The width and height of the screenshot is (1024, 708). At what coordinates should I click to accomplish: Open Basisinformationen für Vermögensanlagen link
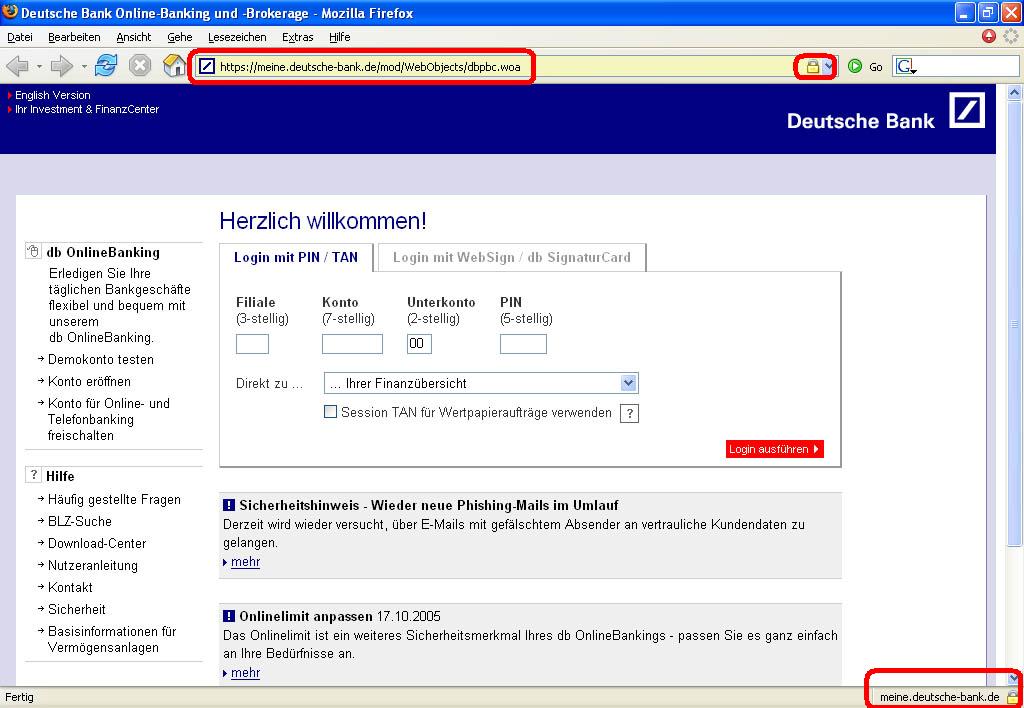tap(112, 639)
